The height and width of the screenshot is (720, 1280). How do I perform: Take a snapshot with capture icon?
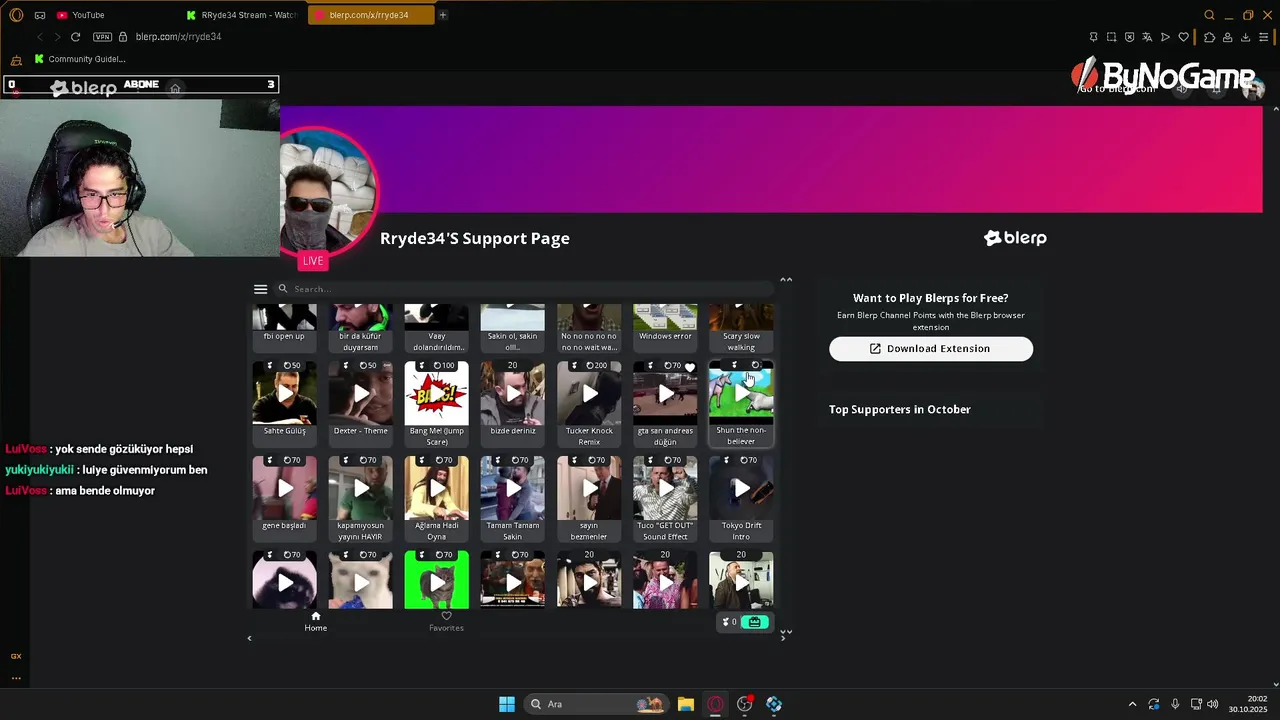(x=1111, y=37)
